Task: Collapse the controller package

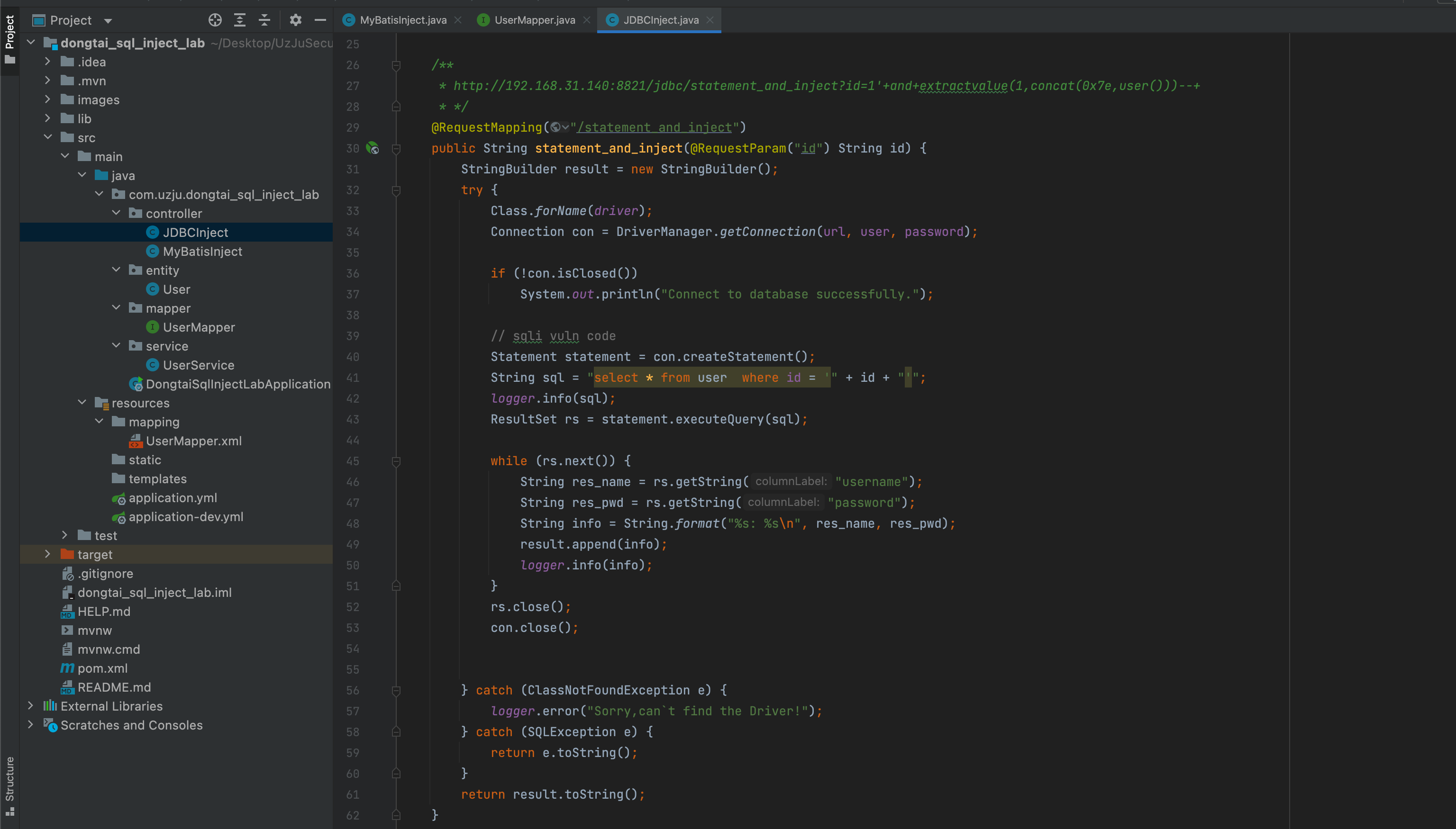Action: pos(116,213)
